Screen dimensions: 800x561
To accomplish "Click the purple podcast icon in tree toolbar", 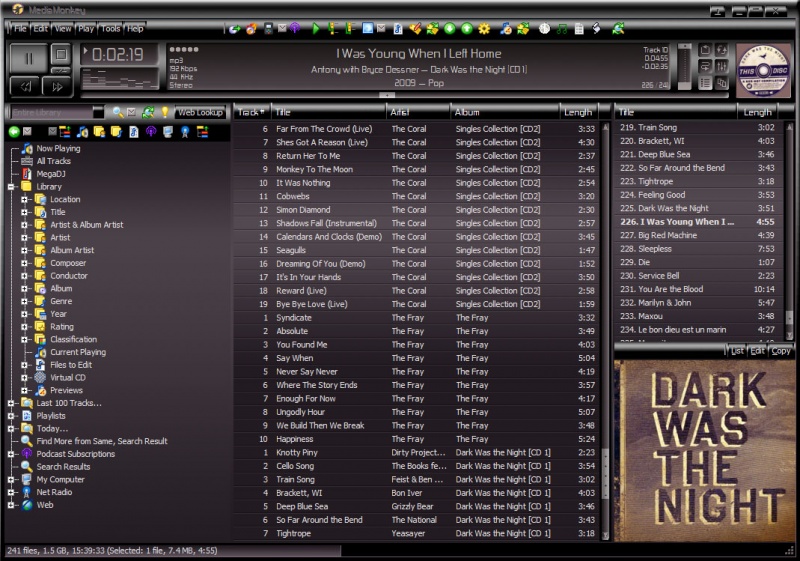I will point(151,132).
